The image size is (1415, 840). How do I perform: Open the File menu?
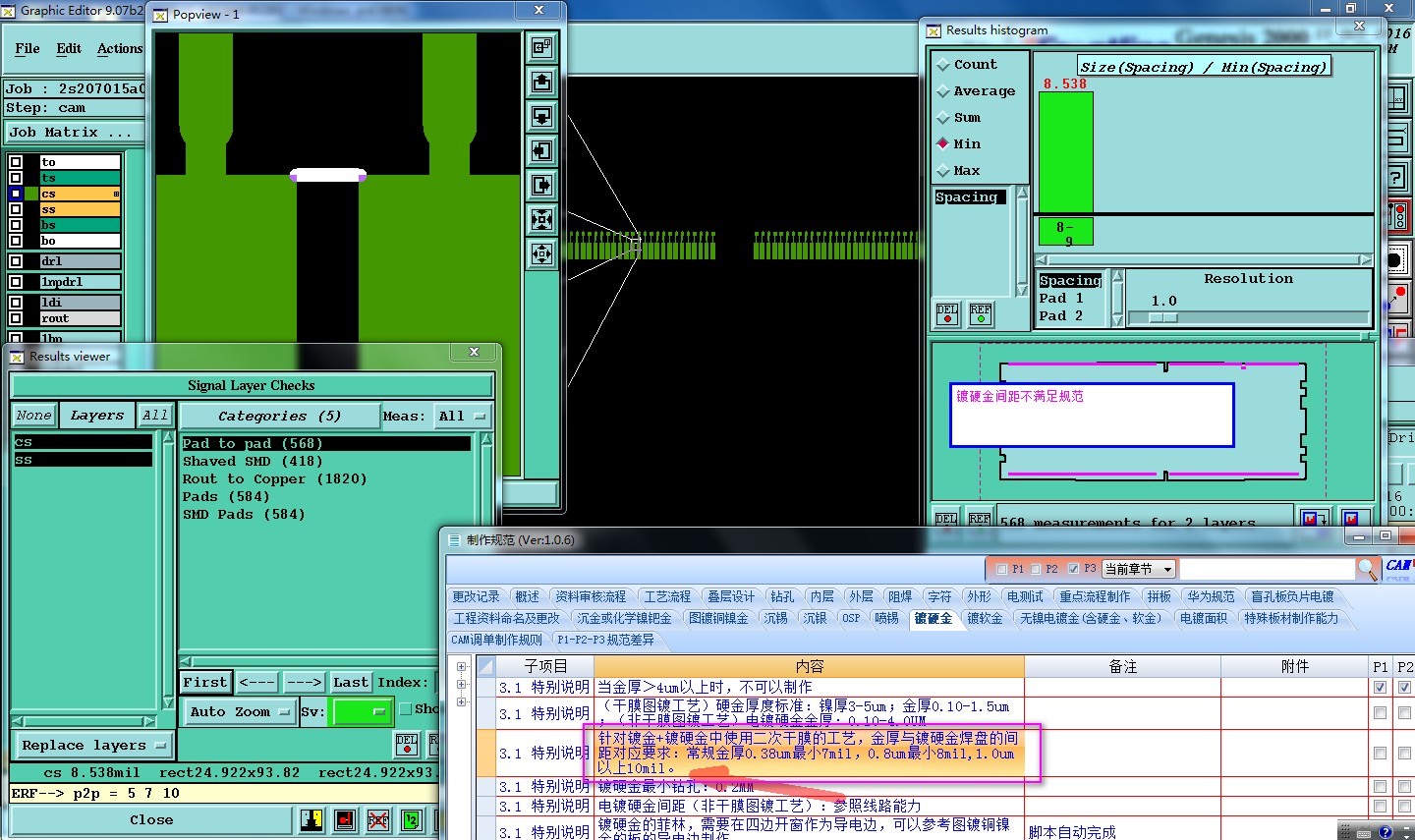tap(28, 48)
